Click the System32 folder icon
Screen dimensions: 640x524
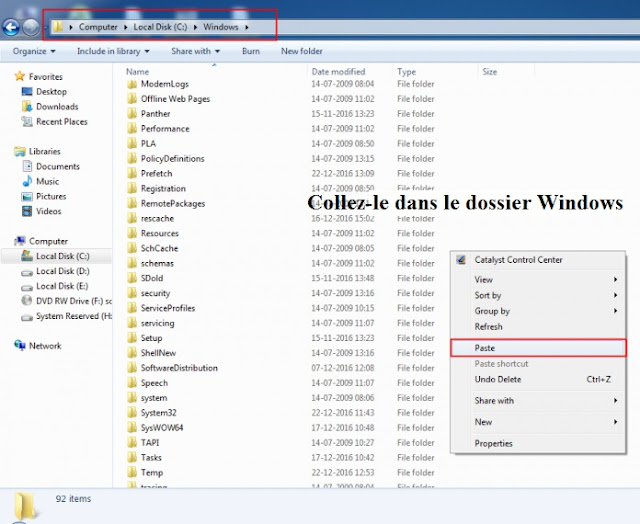(x=132, y=413)
